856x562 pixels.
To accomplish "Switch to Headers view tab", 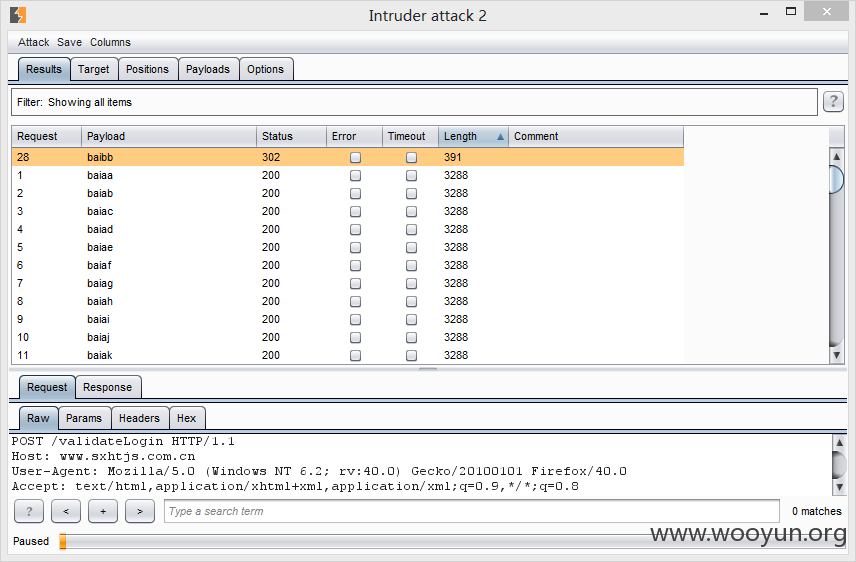I will [139, 418].
